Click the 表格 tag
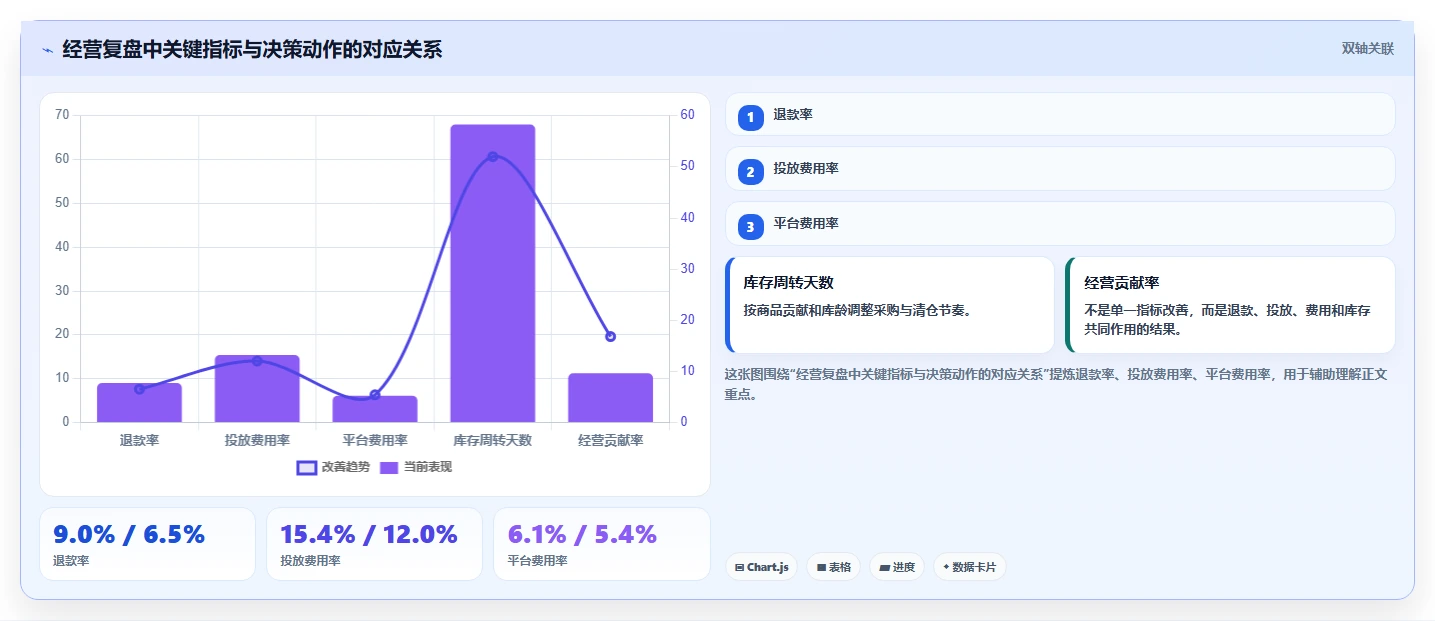The image size is (1435, 621). coord(833,567)
